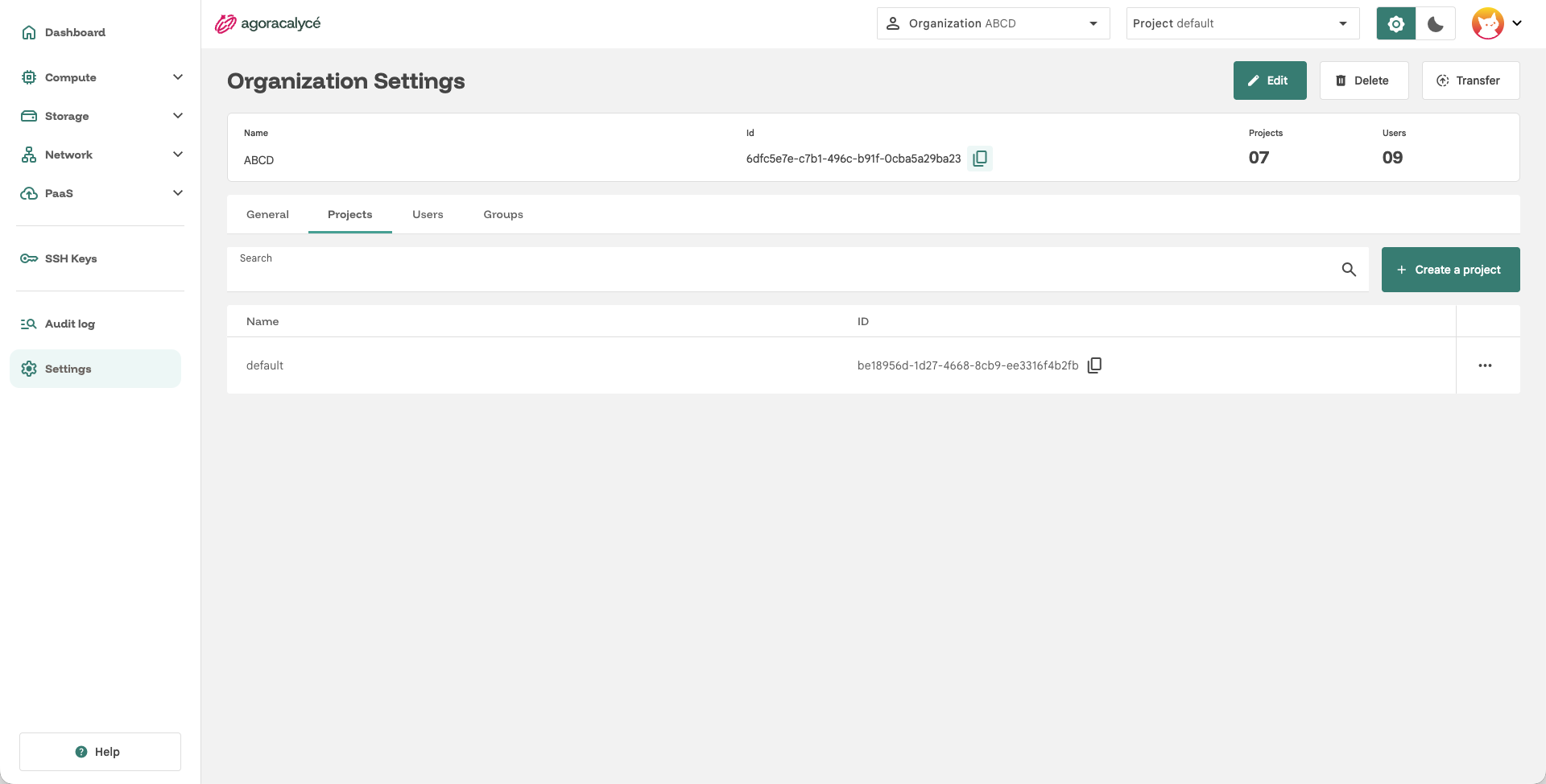This screenshot has height=784, width=1546.
Task: Click the Audit log search-list icon
Action: pos(29,324)
